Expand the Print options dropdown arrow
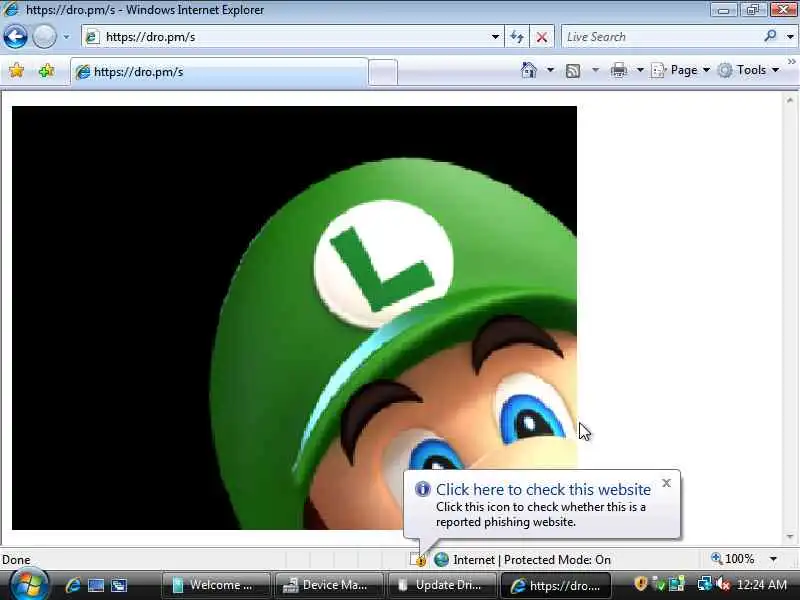 tap(640, 70)
